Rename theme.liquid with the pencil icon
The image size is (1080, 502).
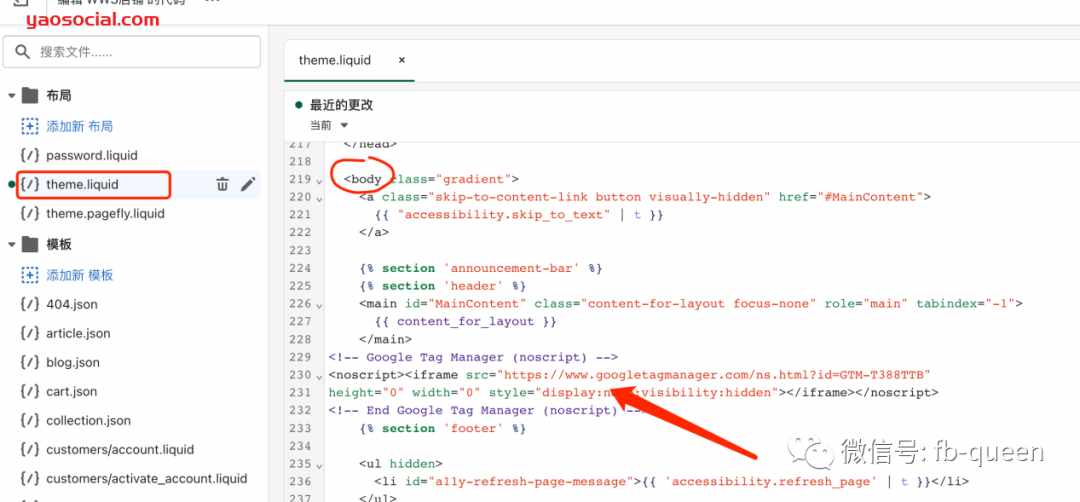pos(248,185)
